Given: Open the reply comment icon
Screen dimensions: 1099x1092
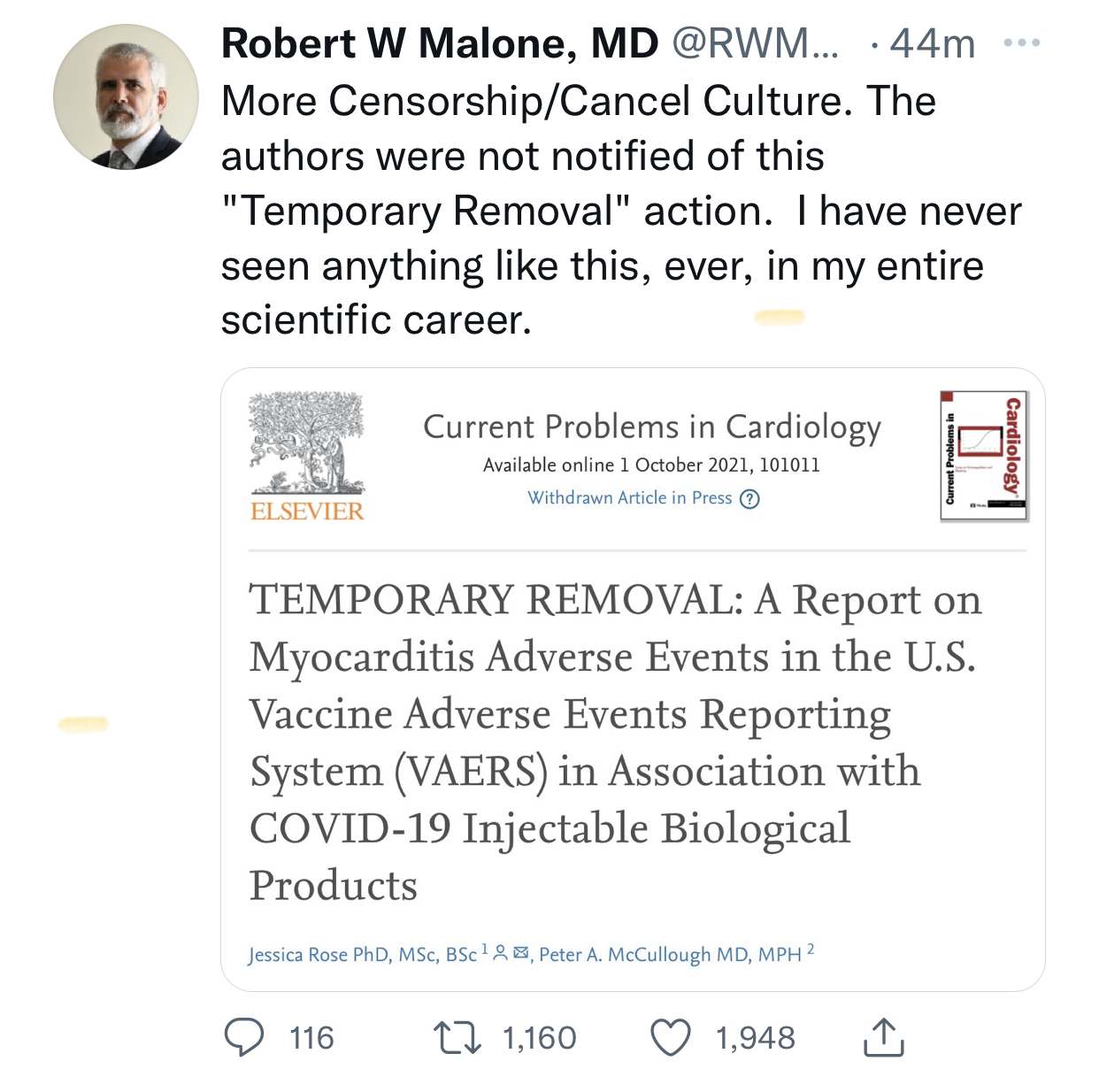Looking at the screenshot, I should click(243, 1037).
